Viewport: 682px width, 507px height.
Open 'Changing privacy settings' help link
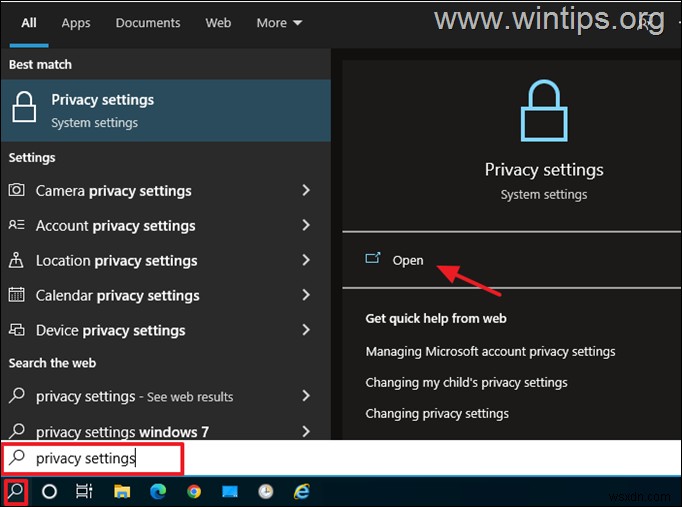[437, 414]
